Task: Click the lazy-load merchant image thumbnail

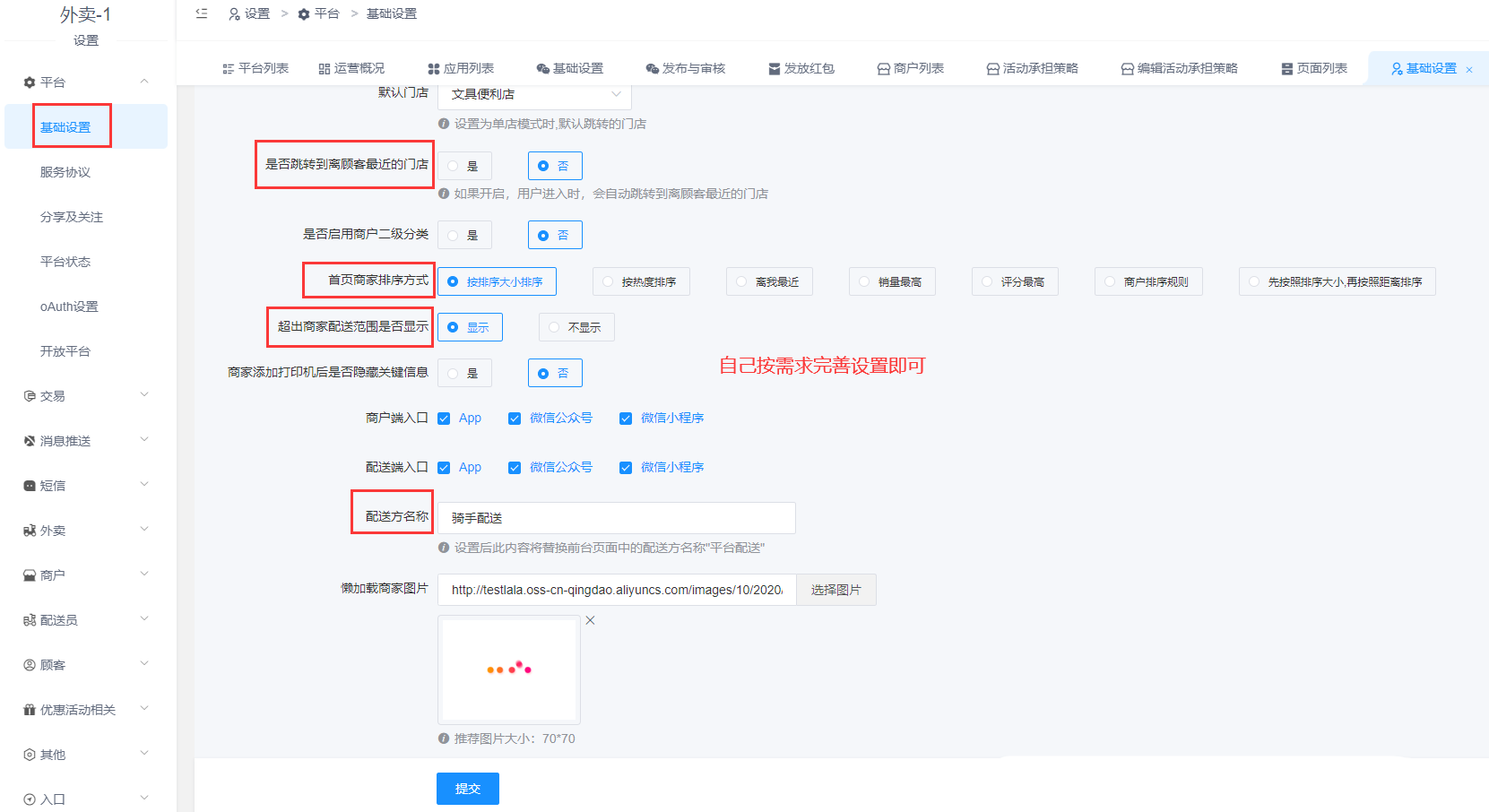Action: point(509,669)
